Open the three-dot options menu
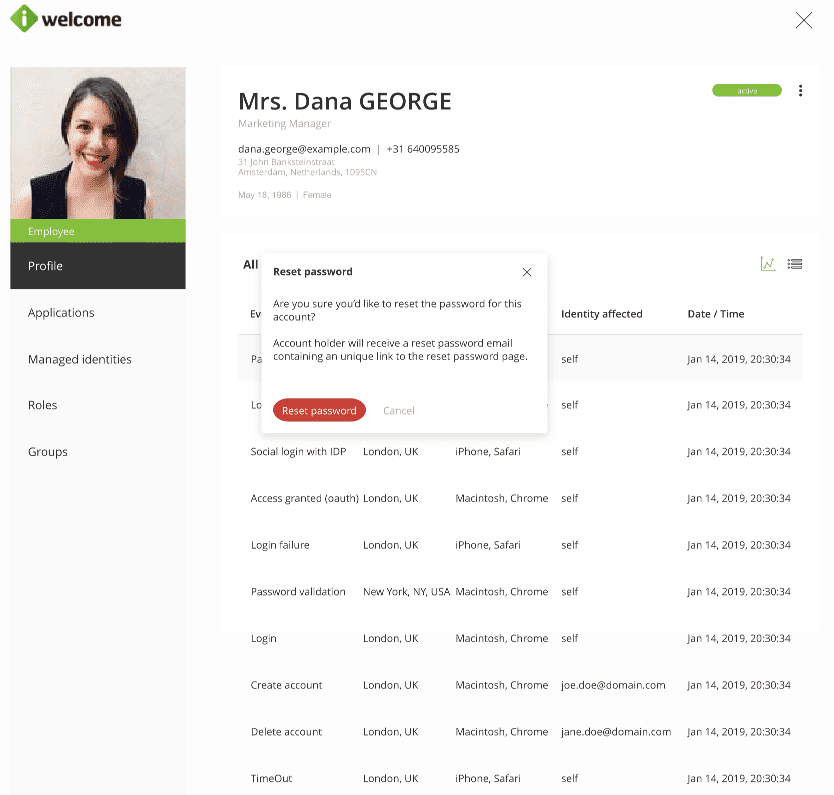This screenshot has width=834, height=795. point(800,91)
